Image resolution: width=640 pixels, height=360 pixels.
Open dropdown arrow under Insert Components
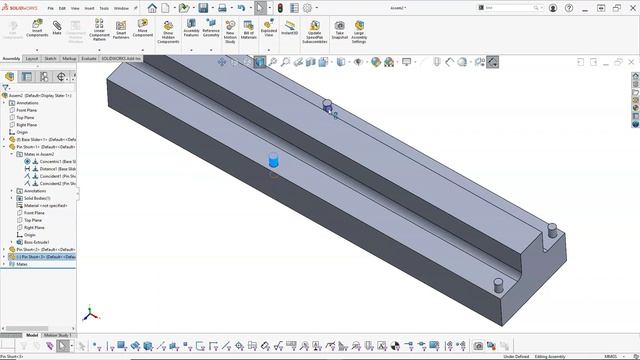coord(37,50)
